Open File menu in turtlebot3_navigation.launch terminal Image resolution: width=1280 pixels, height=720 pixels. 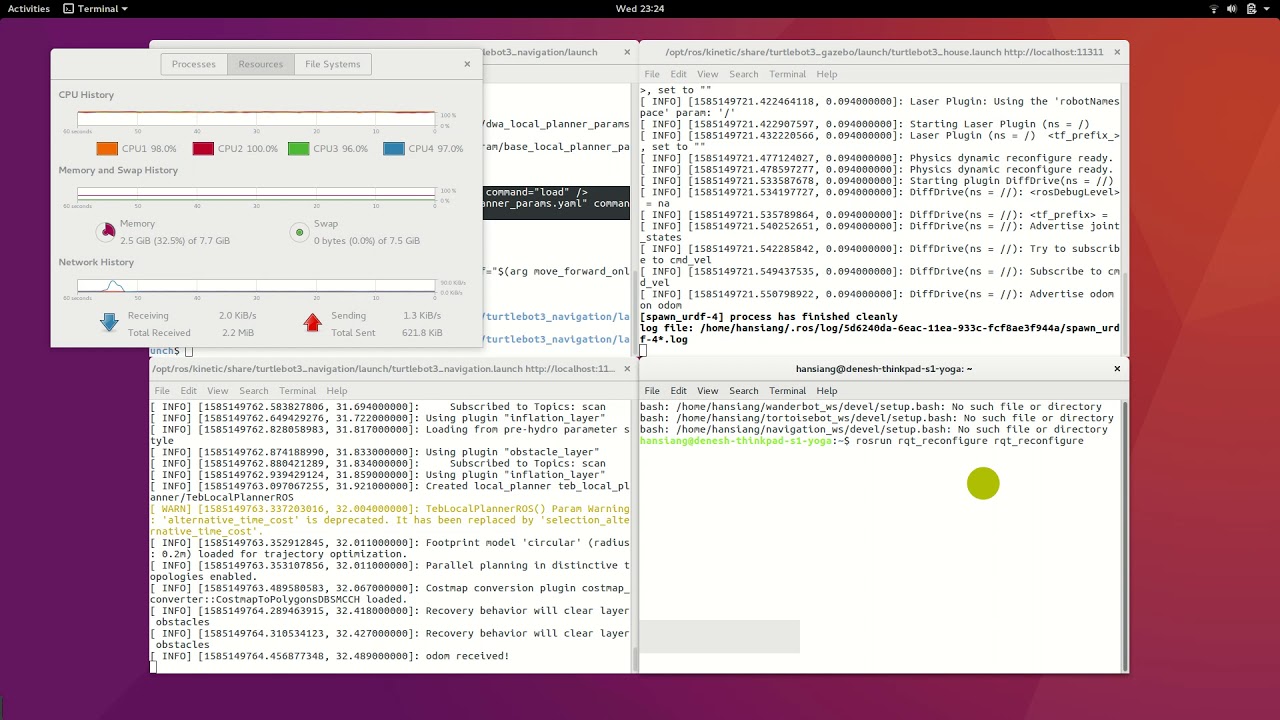coord(162,391)
